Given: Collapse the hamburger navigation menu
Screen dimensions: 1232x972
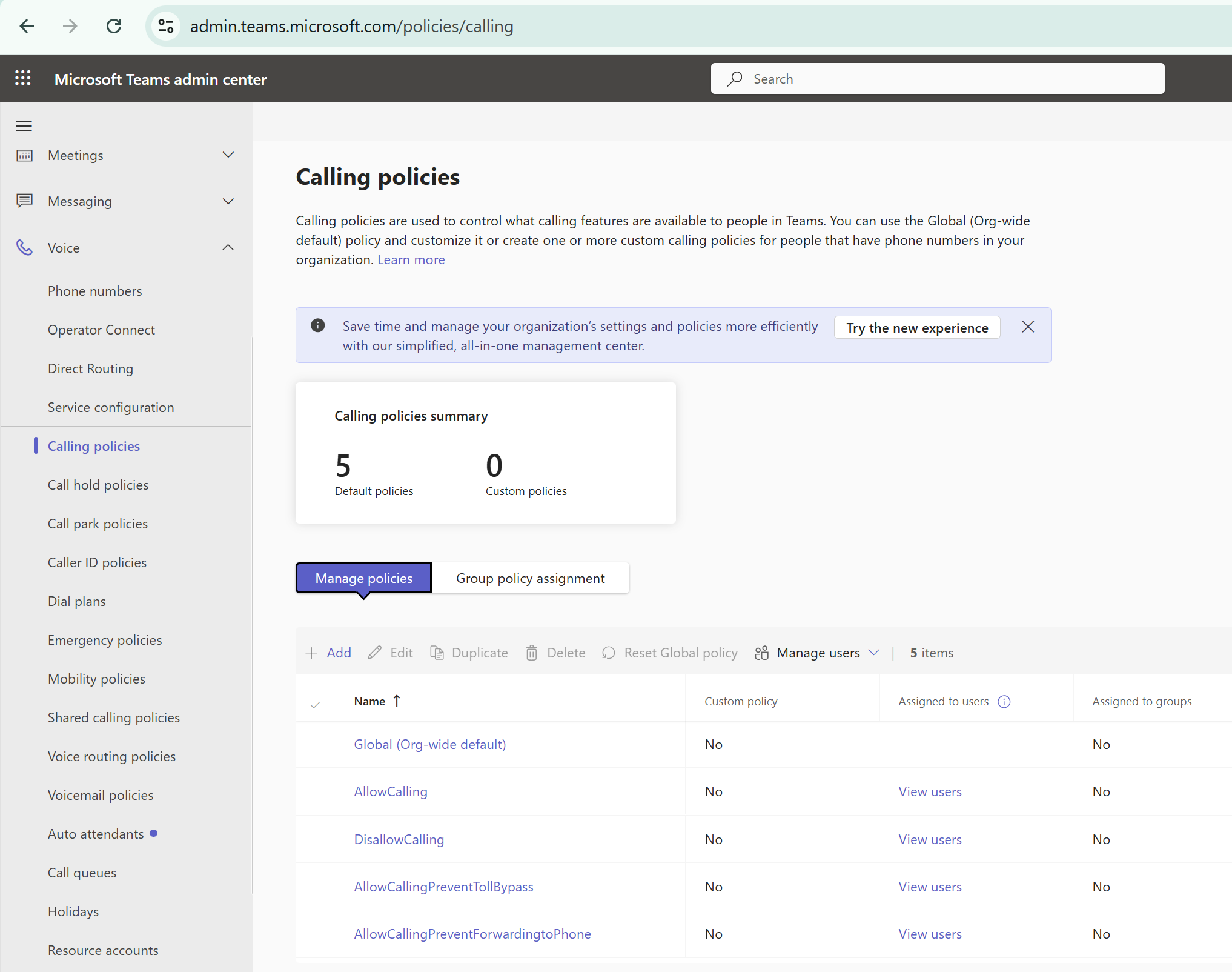Looking at the screenshot, I should click(x=24, y=126).
